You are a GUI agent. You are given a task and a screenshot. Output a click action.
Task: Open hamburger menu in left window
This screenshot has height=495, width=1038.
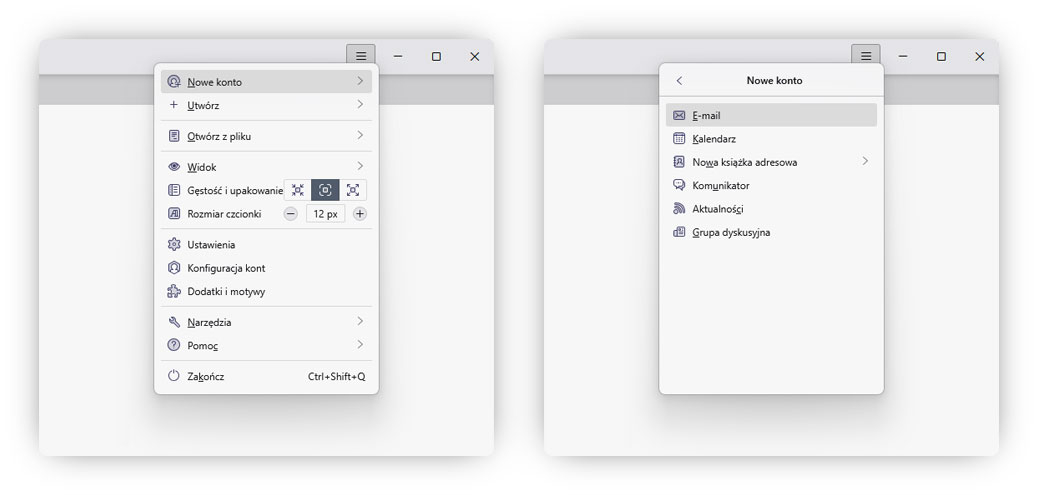tap(361, 56)
